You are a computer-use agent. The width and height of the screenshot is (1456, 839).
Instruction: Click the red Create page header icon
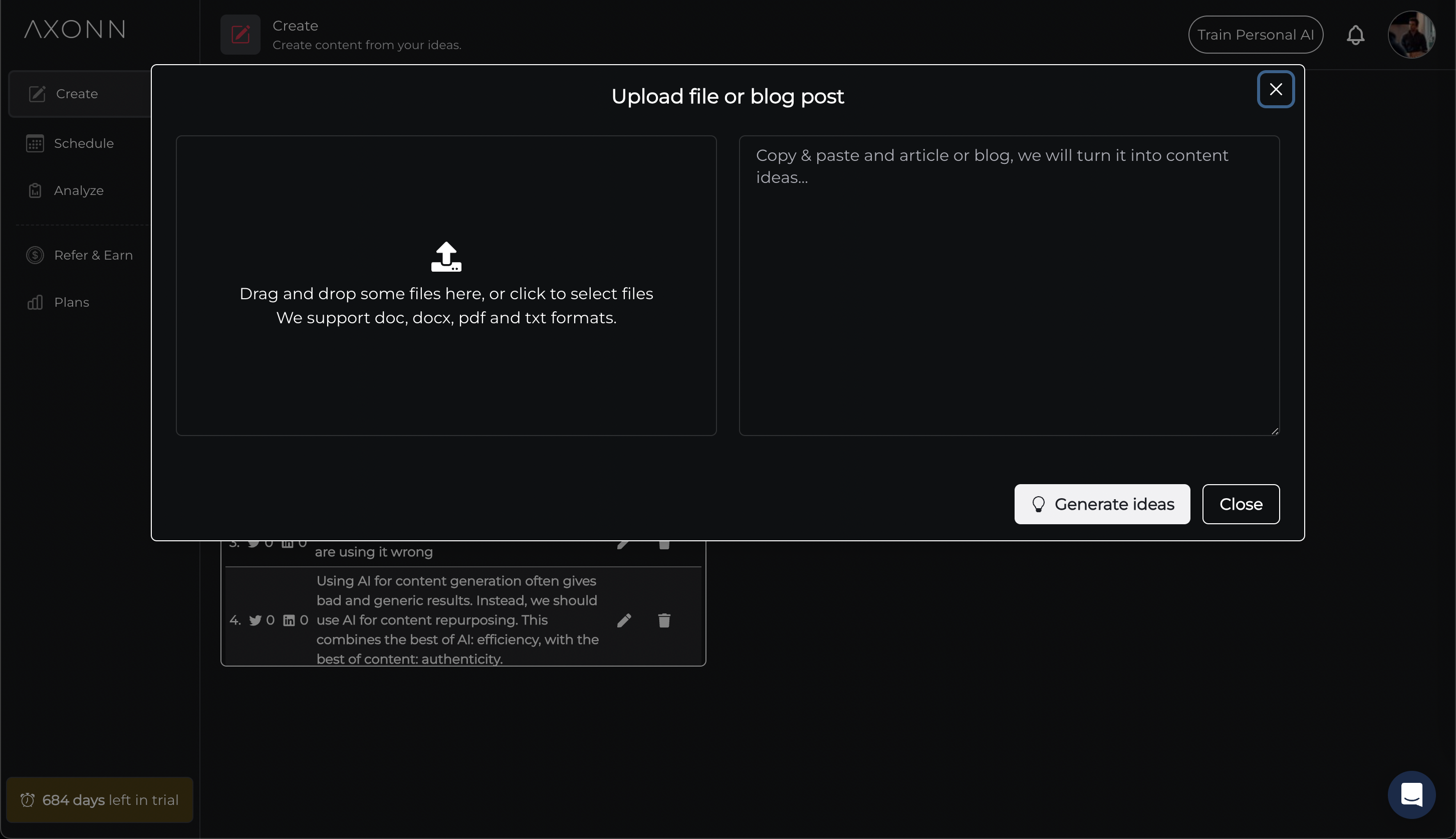coord(240,35)
